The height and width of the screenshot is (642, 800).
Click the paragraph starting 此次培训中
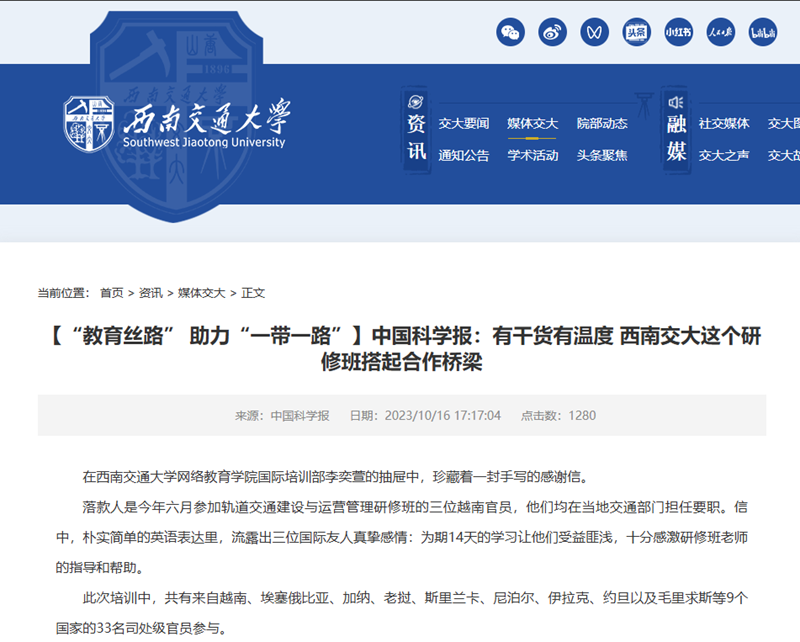[402, 613]
